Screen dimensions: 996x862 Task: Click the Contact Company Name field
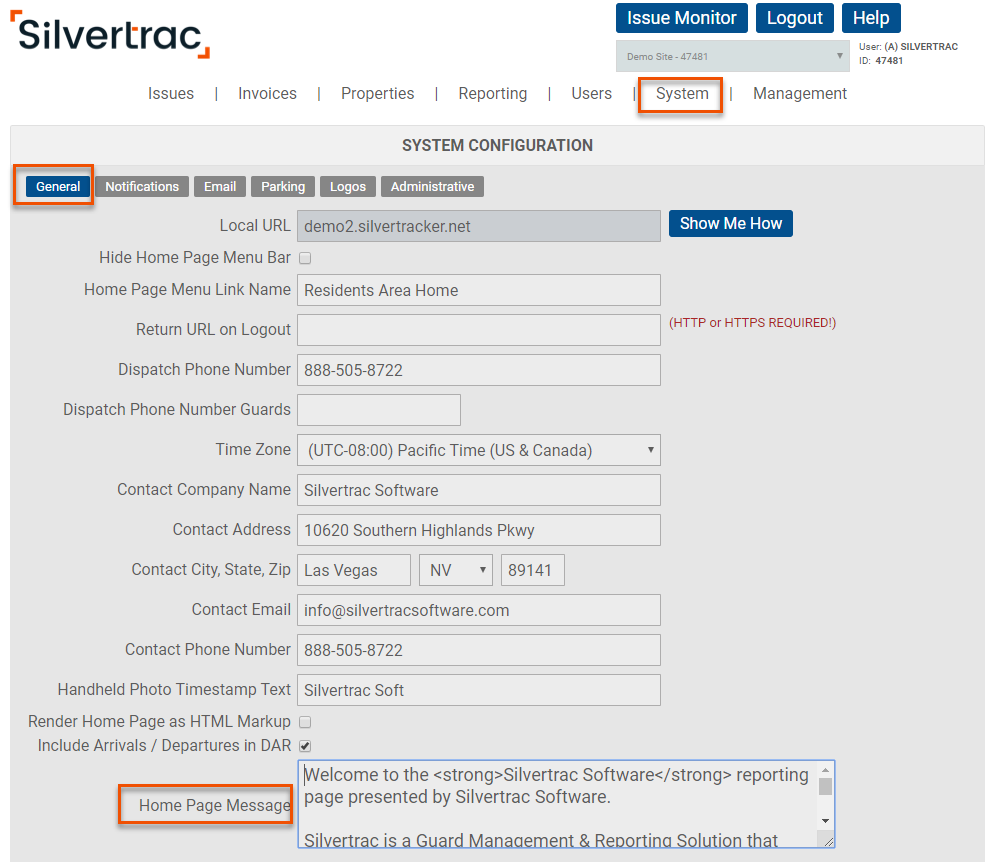tap(479, 490)
